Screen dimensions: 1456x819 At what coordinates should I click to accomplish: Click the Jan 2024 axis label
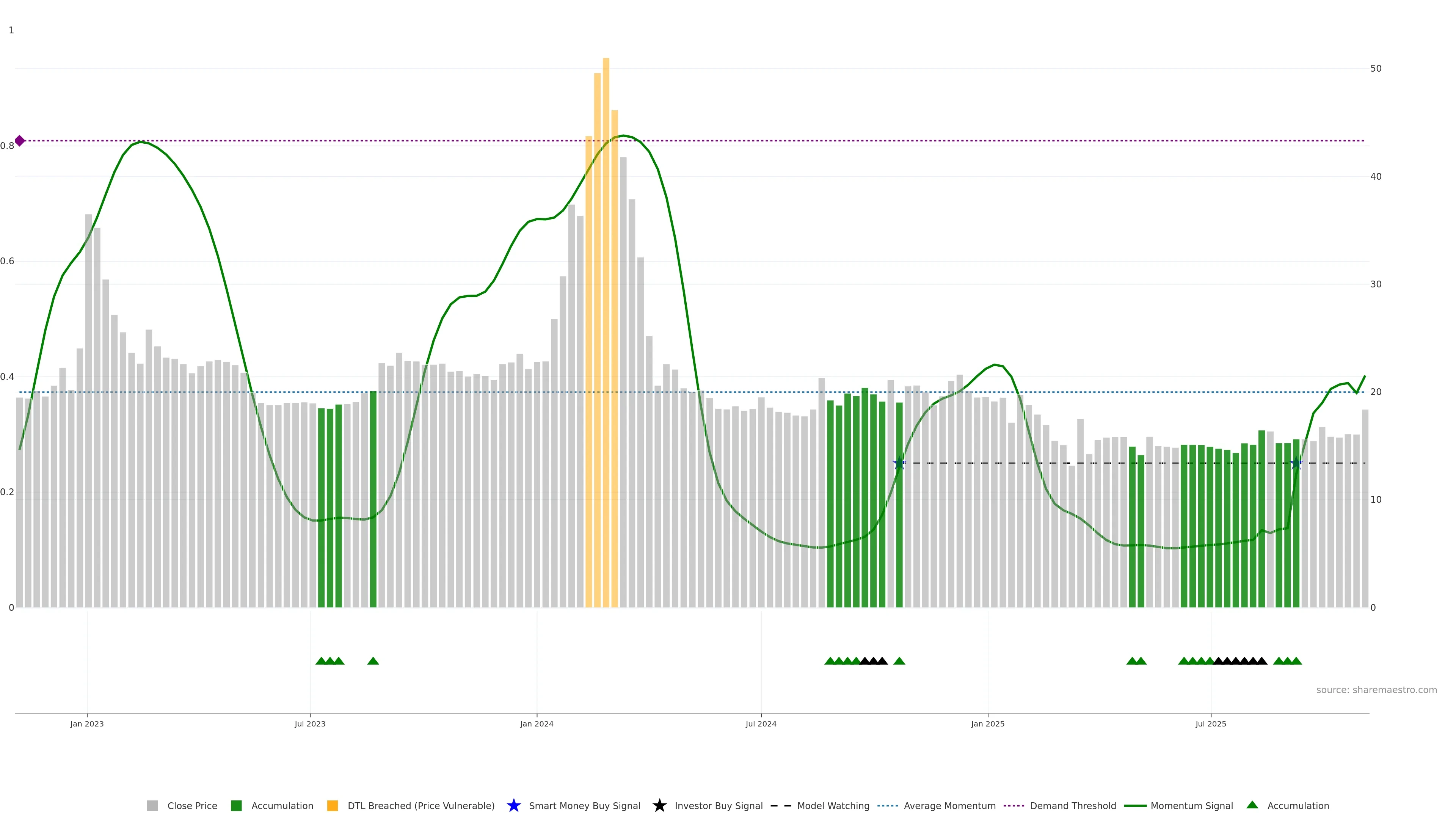pyautogui.click(x=537, y=723)
